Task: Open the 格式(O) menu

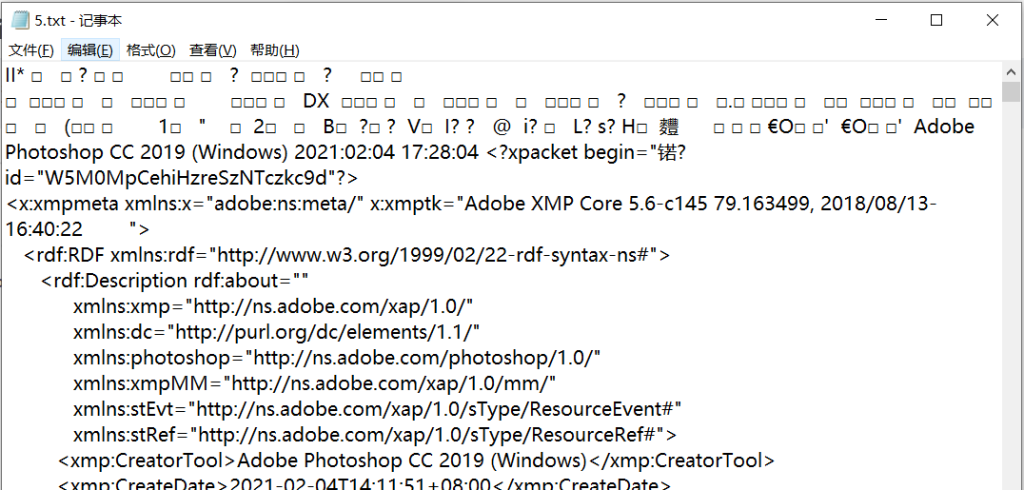Action: click(x=150, y=51)
